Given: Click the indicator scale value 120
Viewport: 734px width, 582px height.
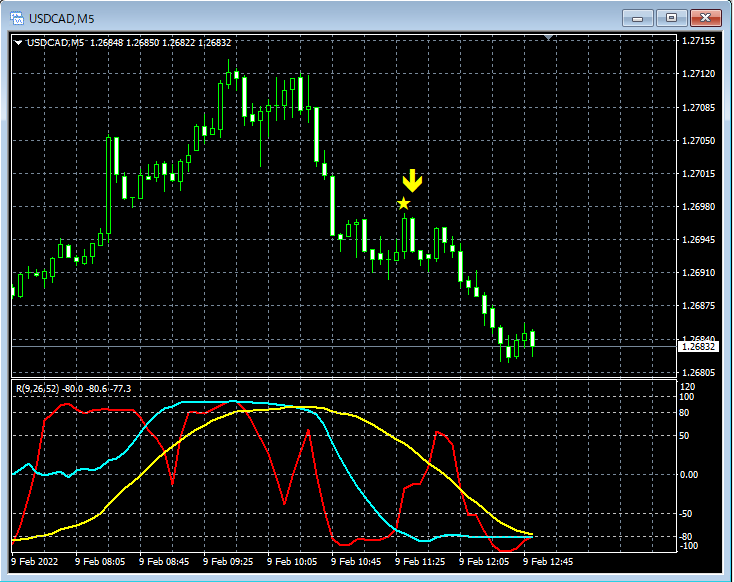Looking at the screenshot, I should (x=687, y=387).
